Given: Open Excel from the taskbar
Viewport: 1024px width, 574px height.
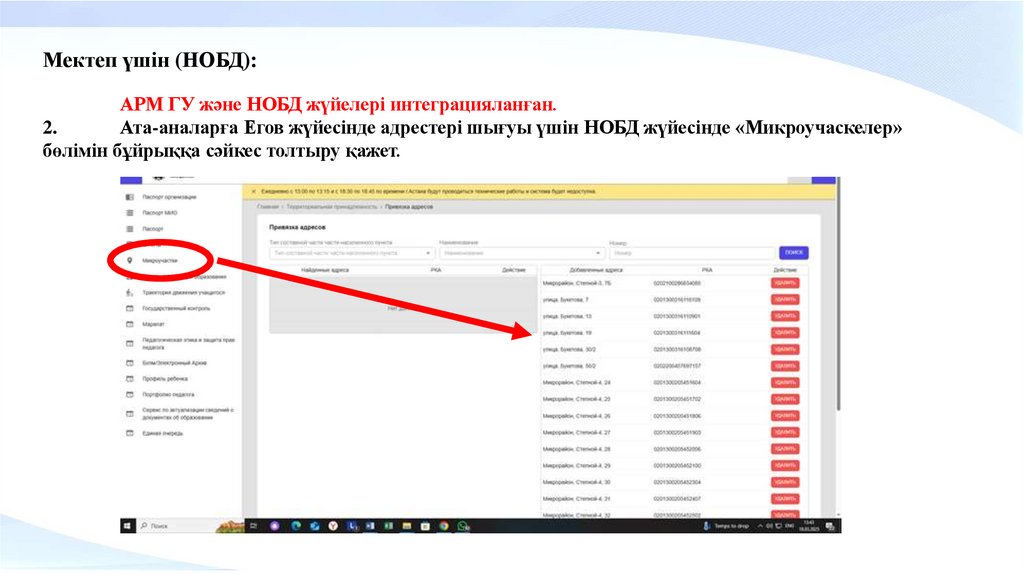Looking at the screenshot, I should click(389, 526).
